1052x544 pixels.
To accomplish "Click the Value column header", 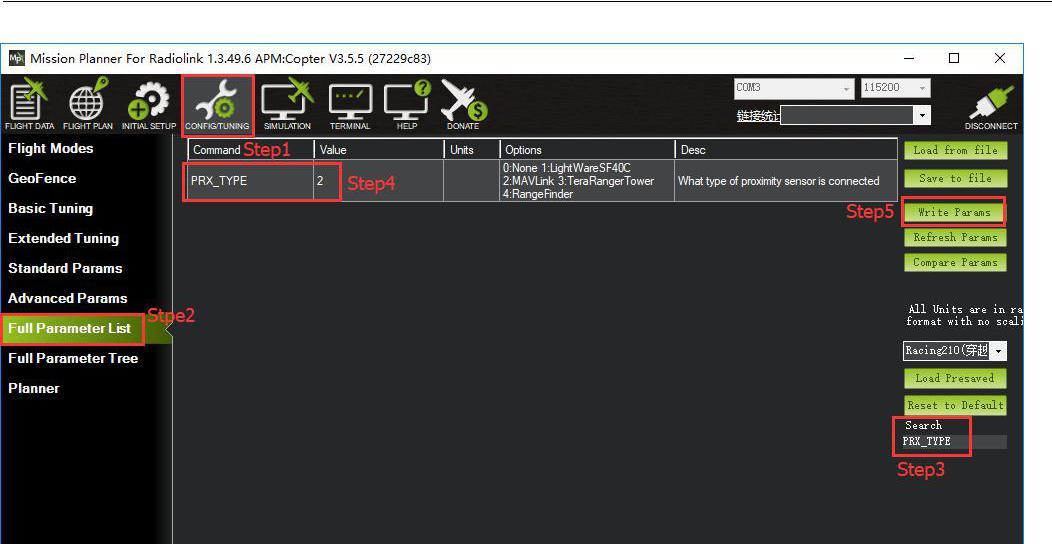I will [378, 150].
